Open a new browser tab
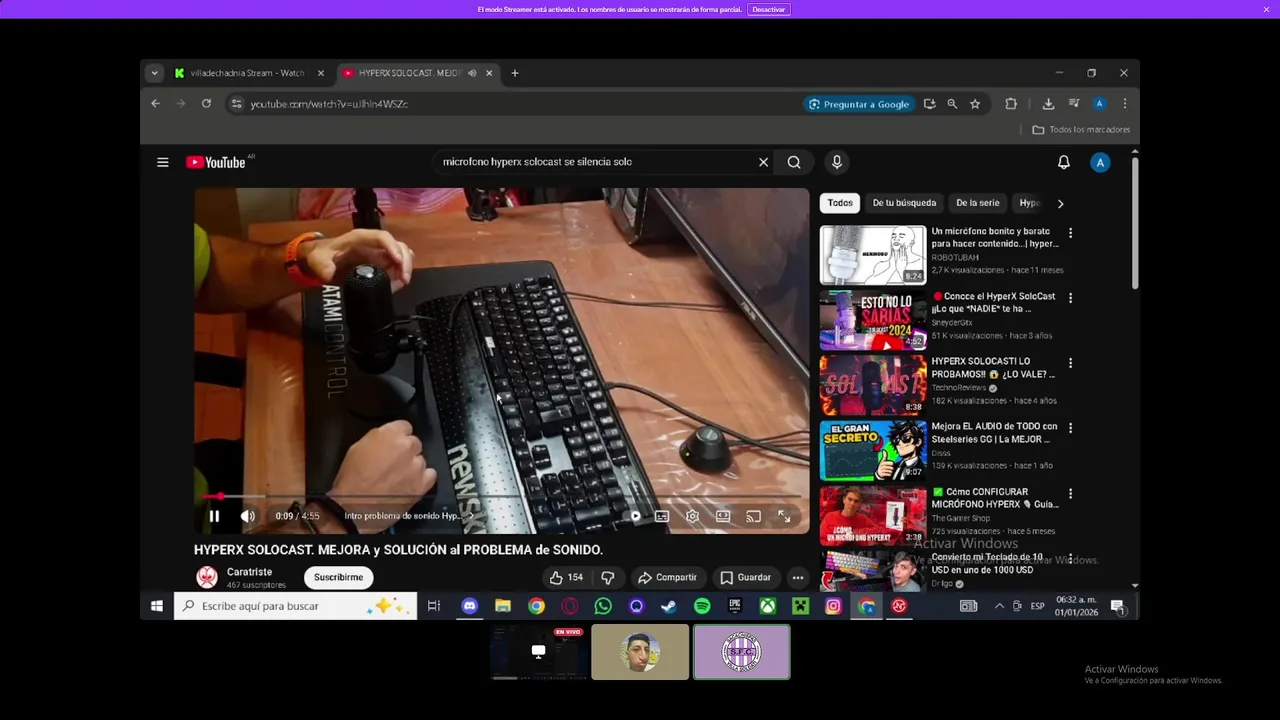Screen dimensions: 1280x720 (515, 73)
